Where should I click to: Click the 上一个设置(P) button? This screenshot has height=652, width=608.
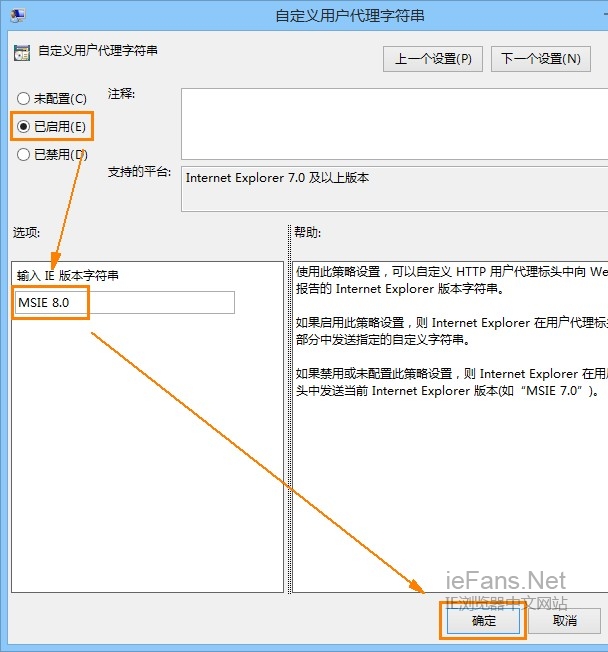tap(433, 59)
